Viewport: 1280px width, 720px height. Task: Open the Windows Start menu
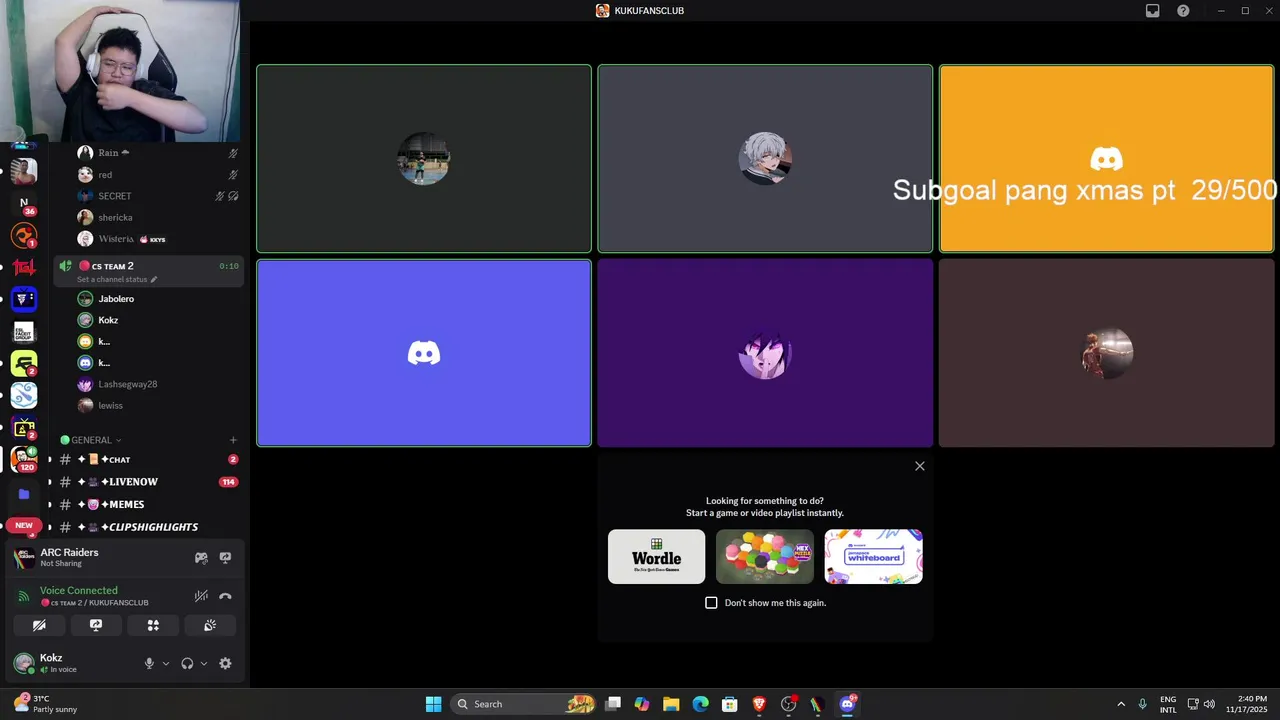point(433,704)
